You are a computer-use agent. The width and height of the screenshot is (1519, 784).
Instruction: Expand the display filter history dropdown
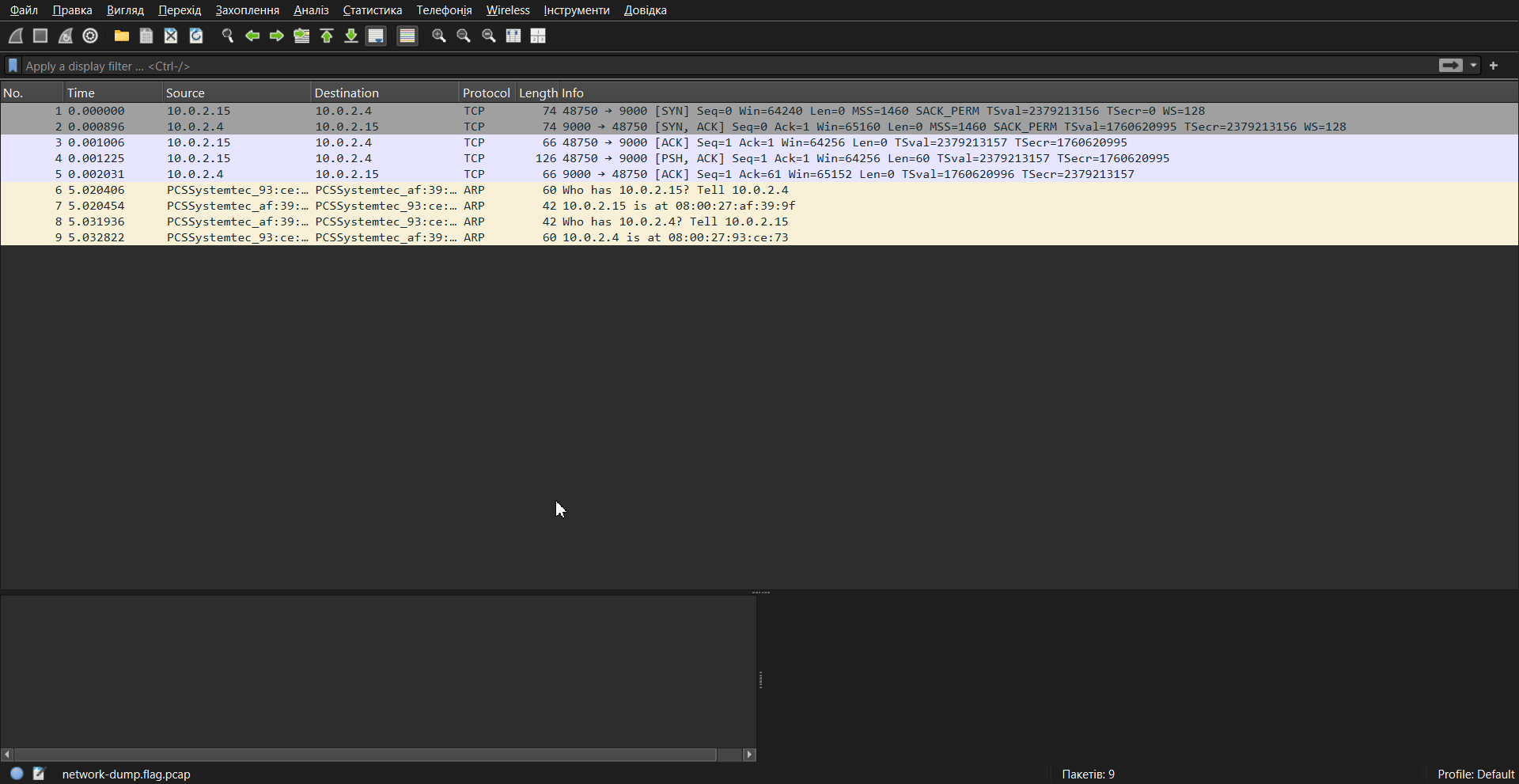[1473, 66]
